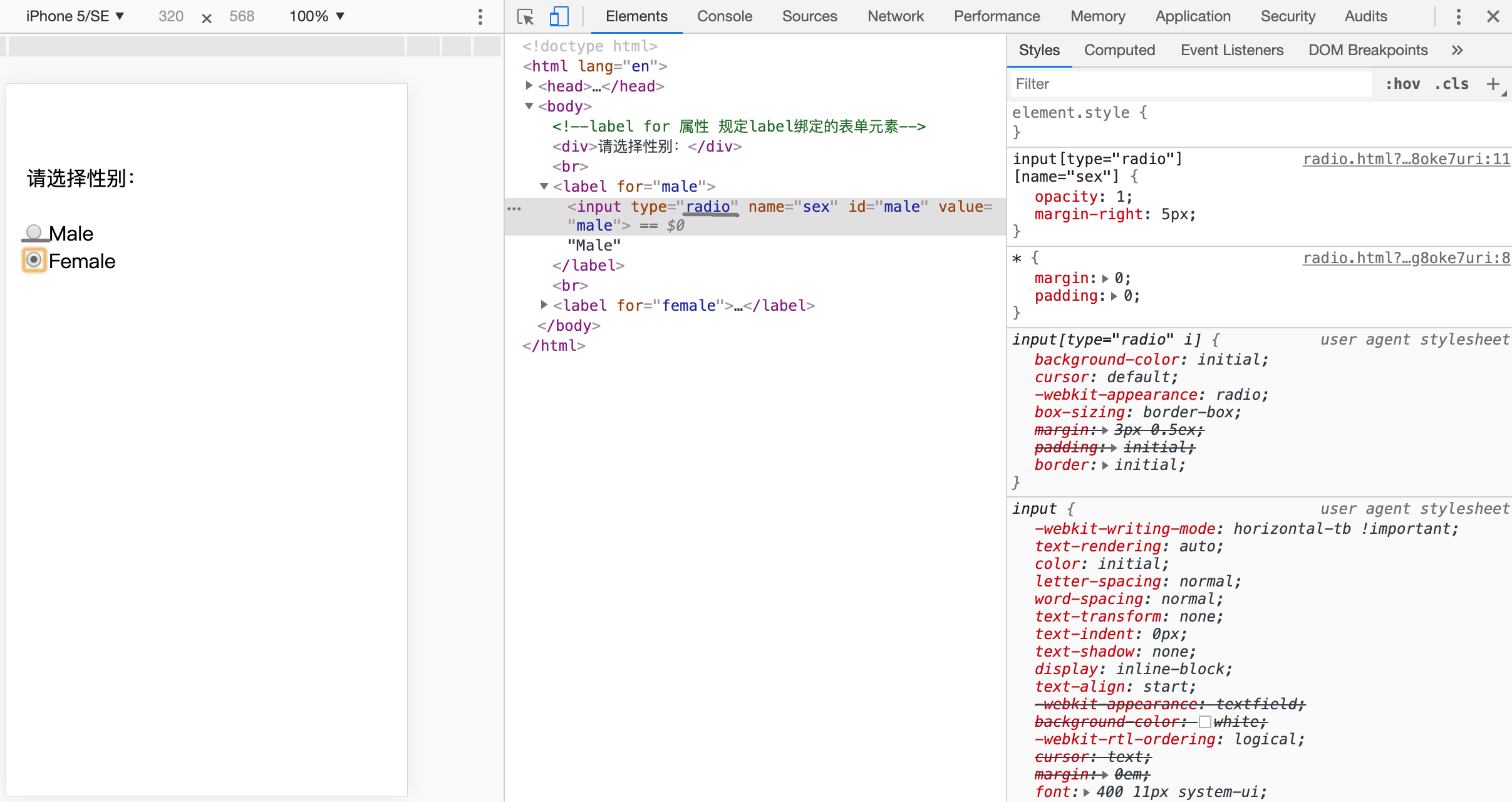Open the 100% zoom dropdown
The width and height of the screenshot is (1512, 802).
(317, 16)
